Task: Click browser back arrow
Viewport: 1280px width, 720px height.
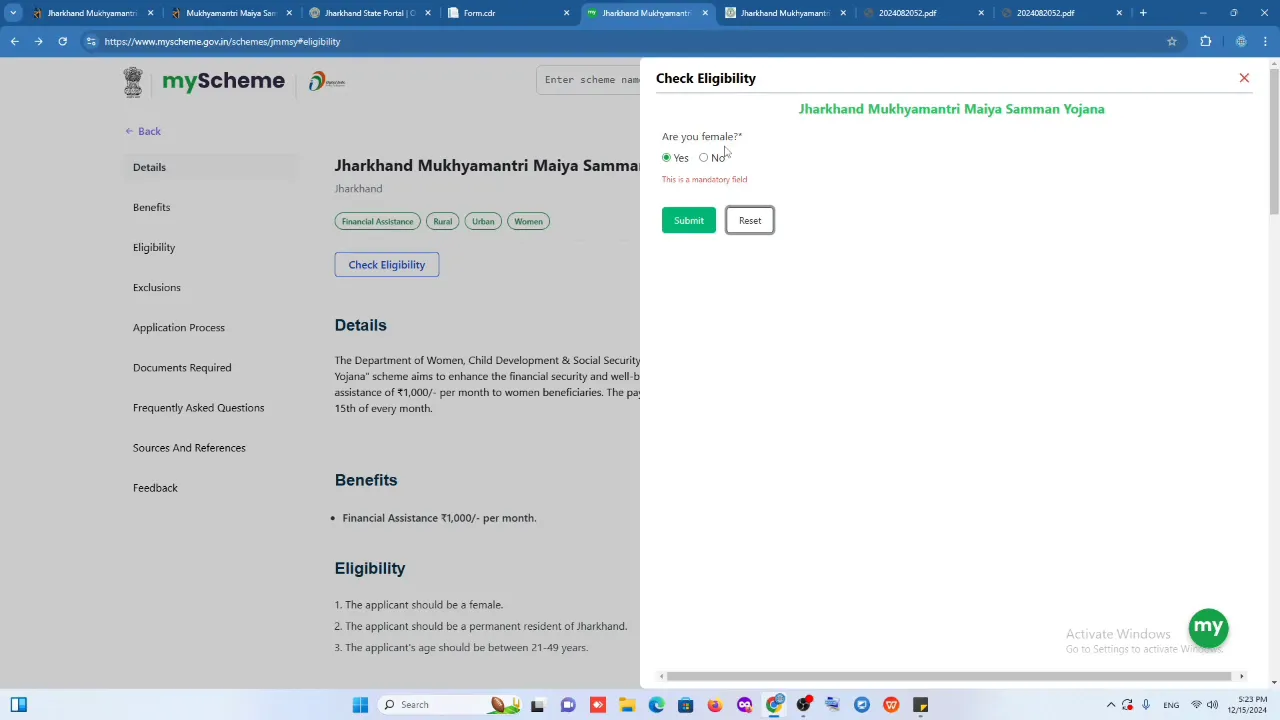Action: pyautogui.click(x=14, y=41)
